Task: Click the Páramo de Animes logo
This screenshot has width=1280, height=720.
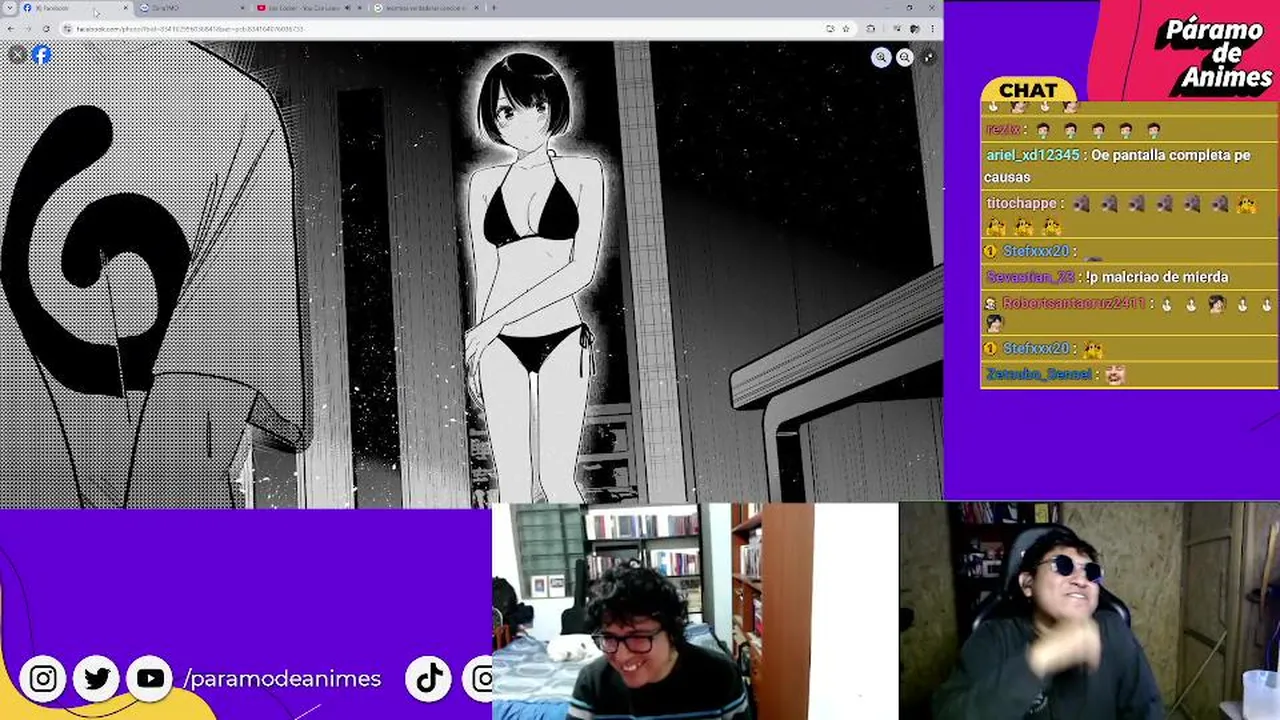Action: click(x=1214, y=56)
